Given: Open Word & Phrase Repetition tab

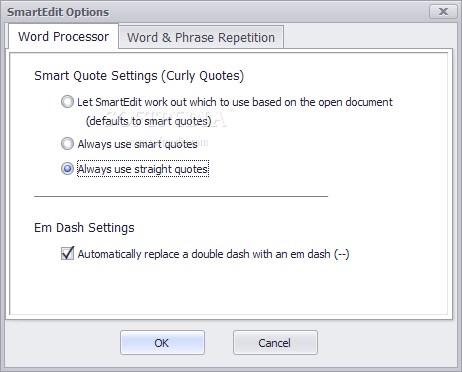Looking at the screenshot, I should click(x=201, y=37).
